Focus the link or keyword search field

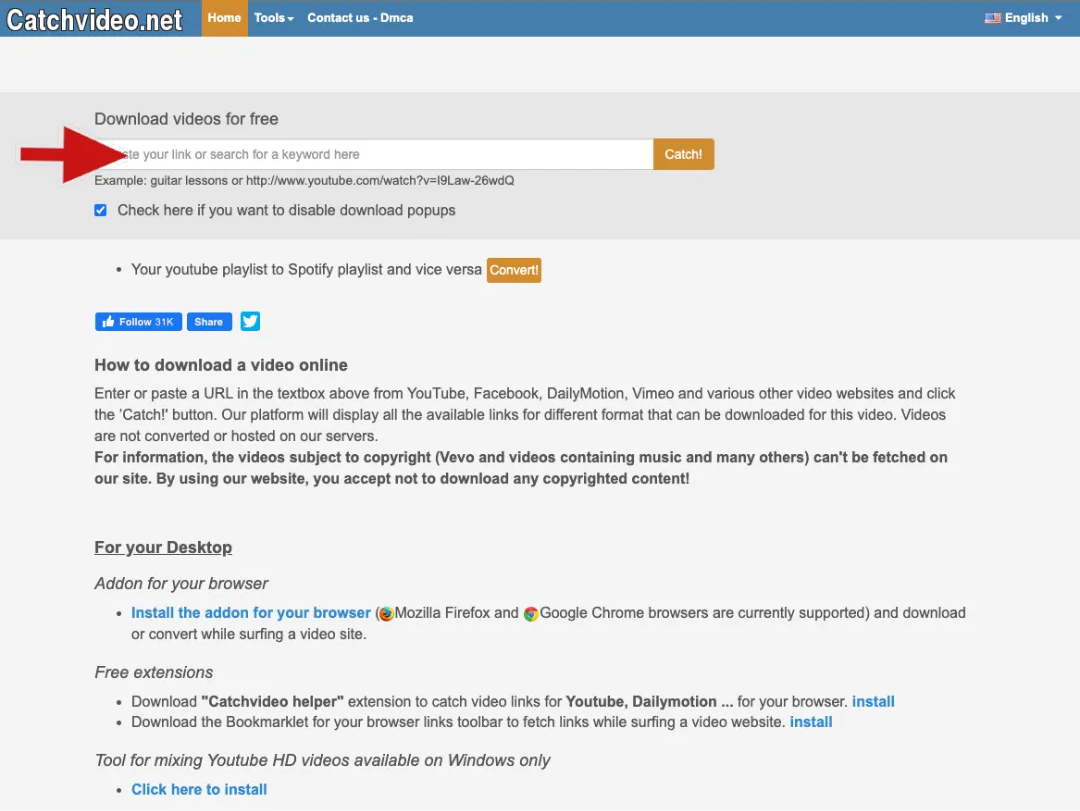374,154
